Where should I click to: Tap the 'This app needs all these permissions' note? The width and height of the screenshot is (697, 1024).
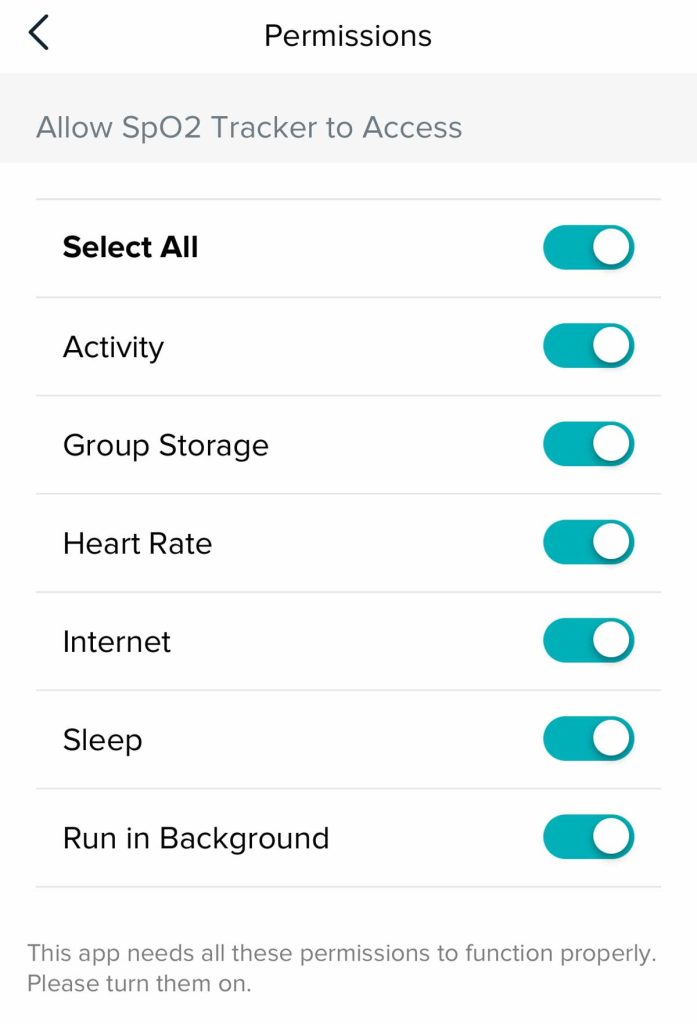click(x=341, y=953)
